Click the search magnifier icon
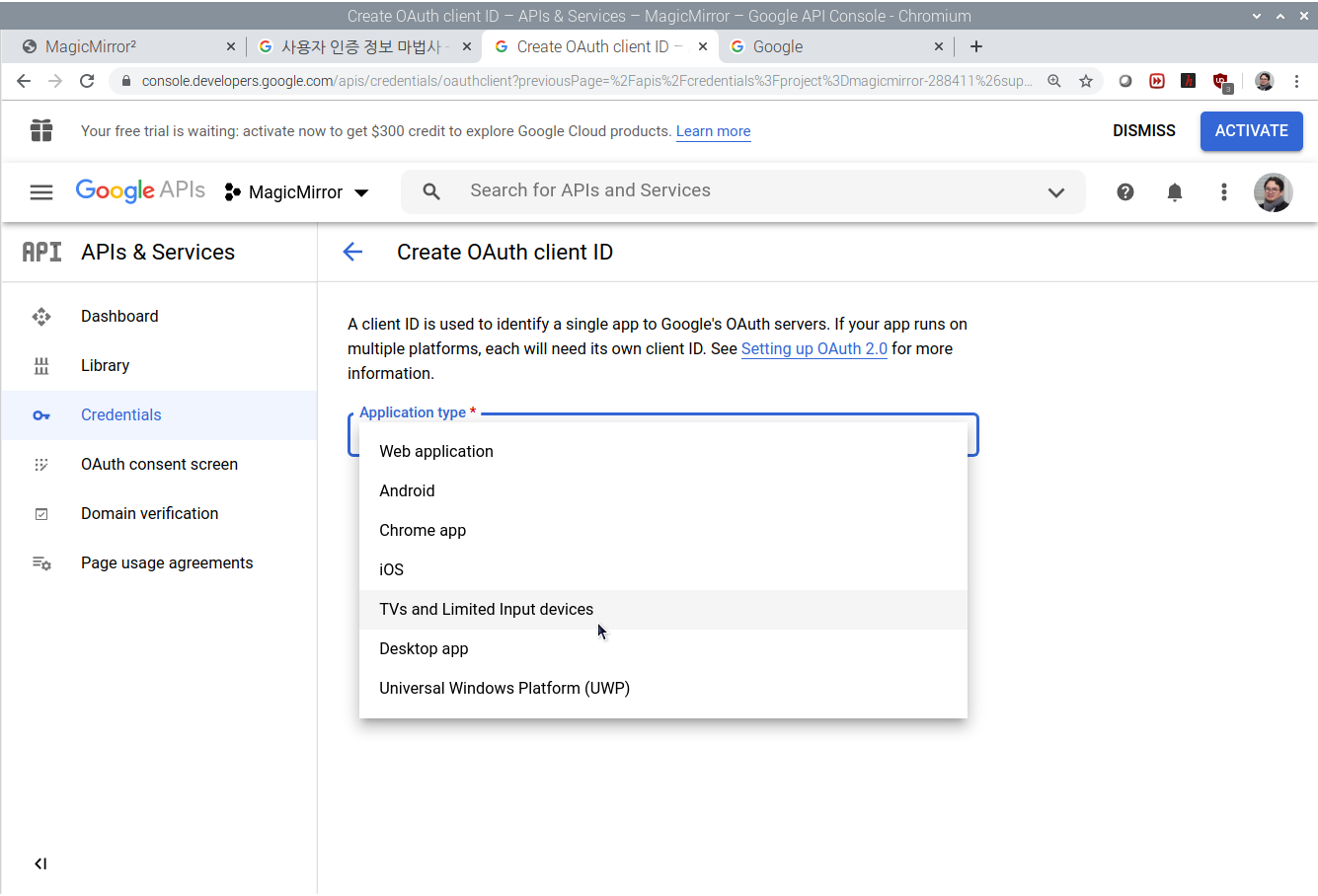 (431, 191)
